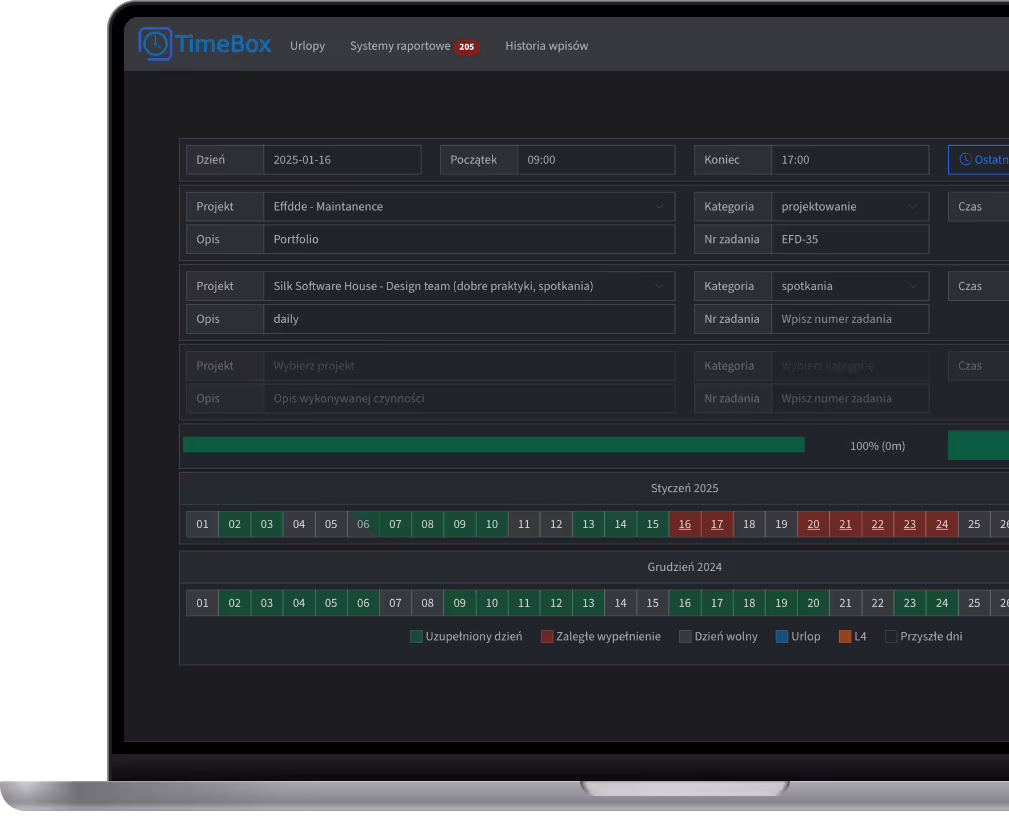Screen dimensions: 1009x835
Task: Select January day 18
Action: (749, 524)
